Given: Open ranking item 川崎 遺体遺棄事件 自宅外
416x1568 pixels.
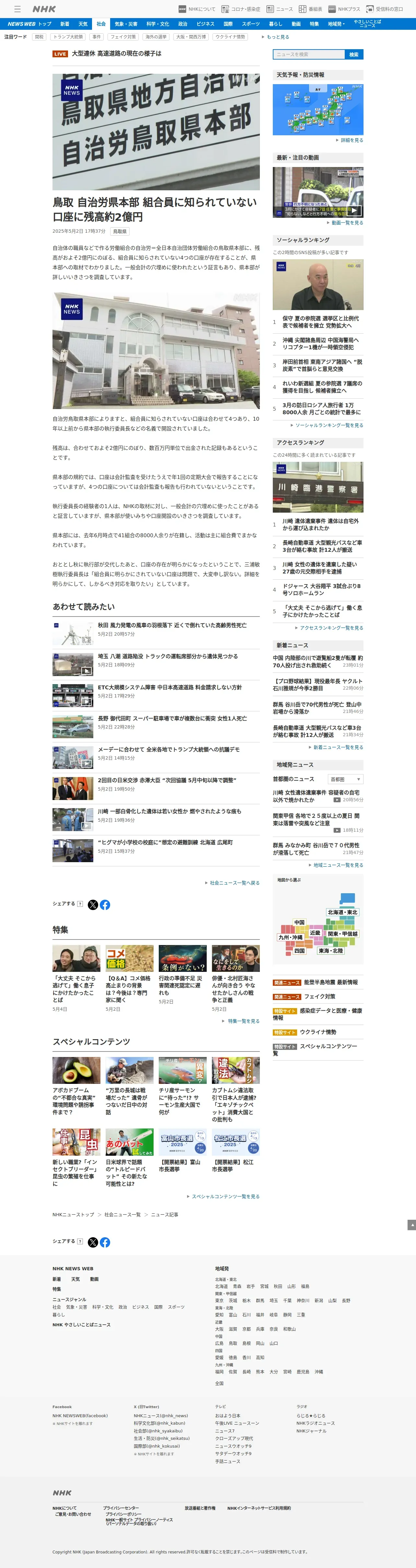Looking at the screenshot, I should click(x=320, y=525).
